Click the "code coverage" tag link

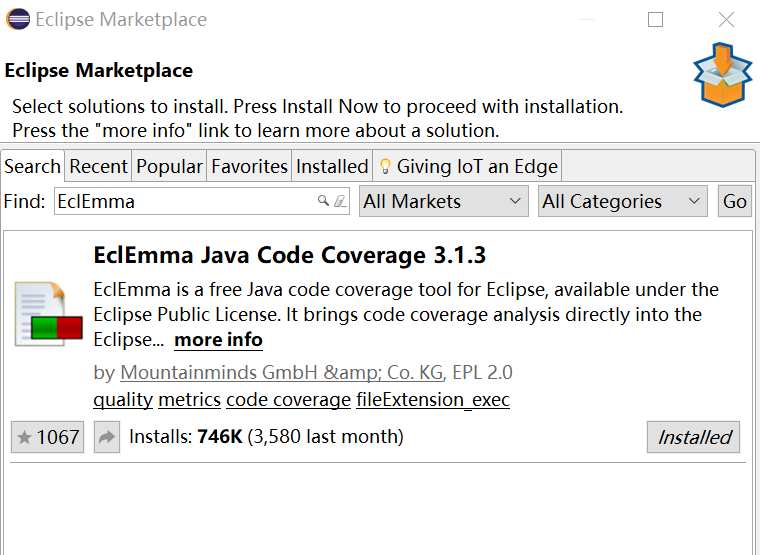(x=288, y=400)
